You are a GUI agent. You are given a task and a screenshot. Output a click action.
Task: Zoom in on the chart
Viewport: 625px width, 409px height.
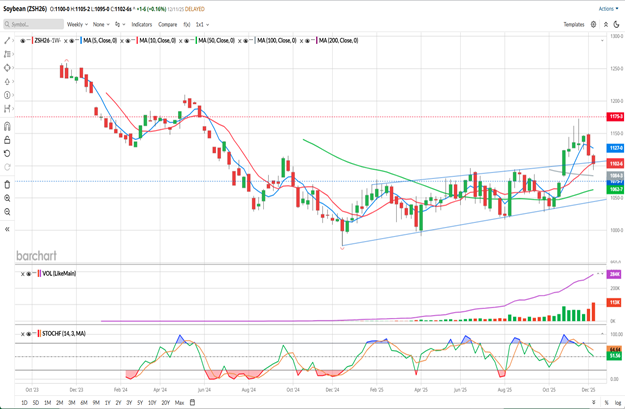click(x=7, y=198)
